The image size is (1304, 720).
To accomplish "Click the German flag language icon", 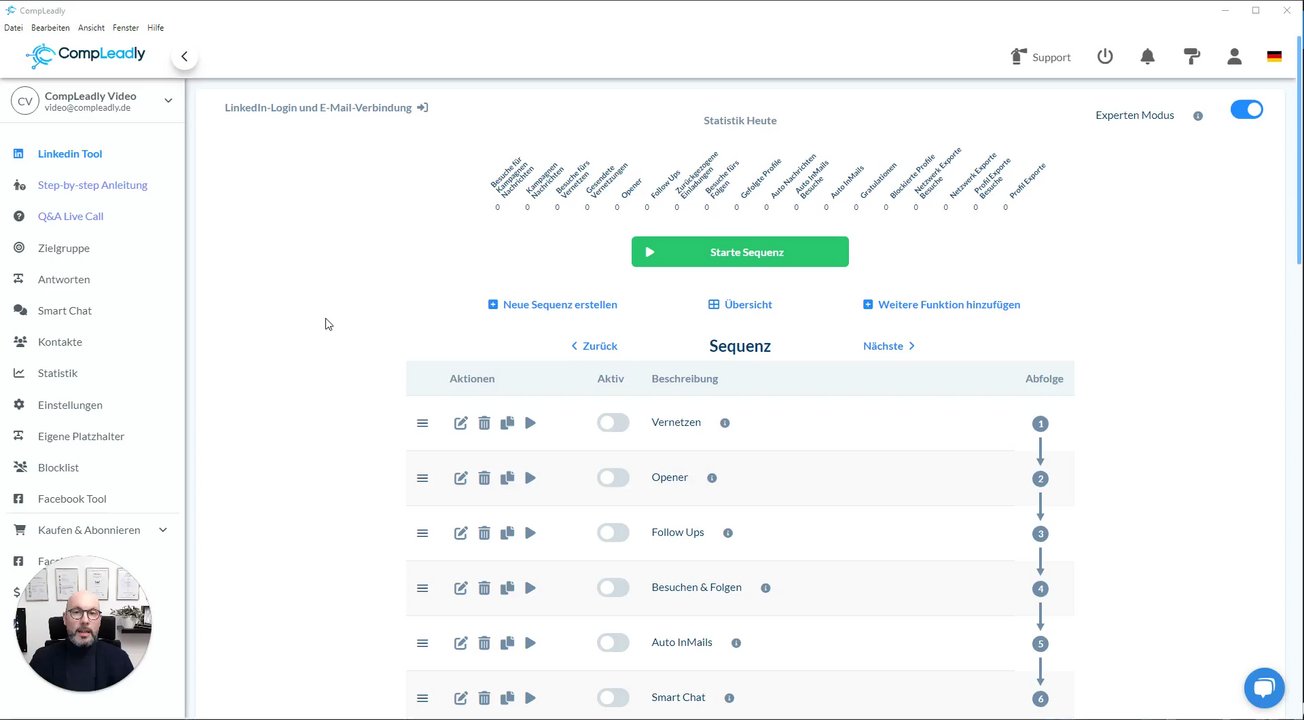I will 1274,57.
